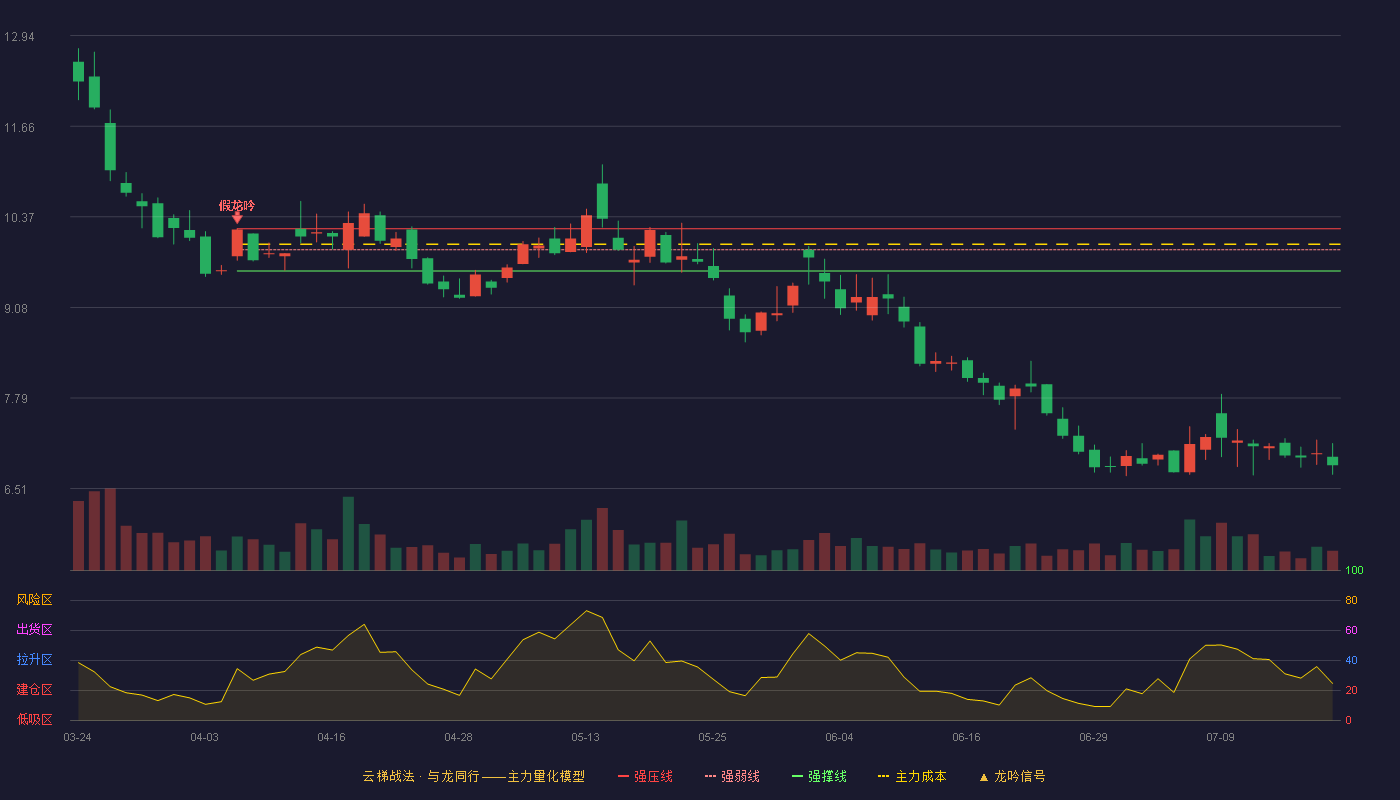Image resolution: width=1400 pixels, height=800 pixels.
Task: Click the 04-16 date label
Action: click(331, 737)
